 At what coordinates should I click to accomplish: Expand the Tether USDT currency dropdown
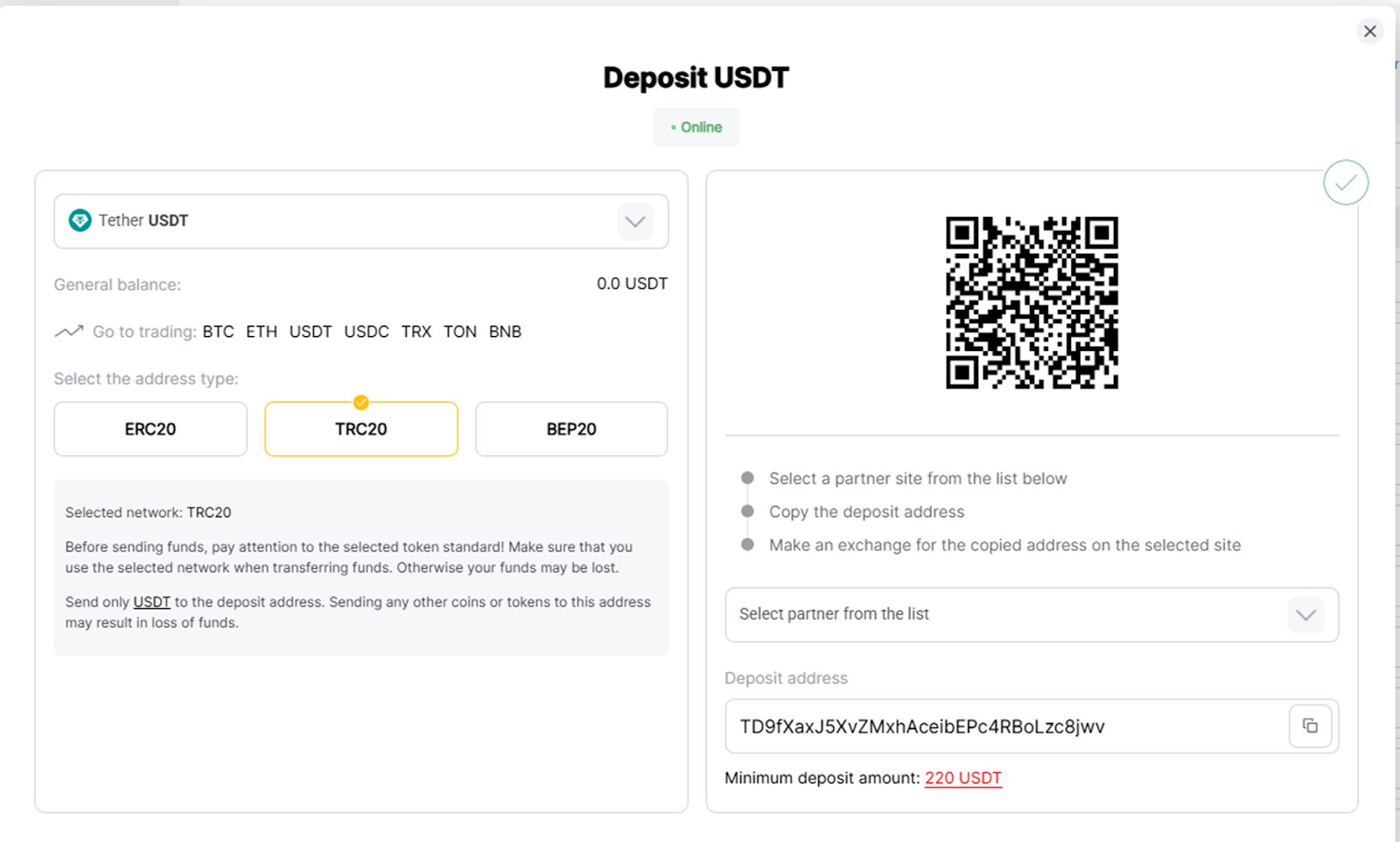(x=361, y=221)
